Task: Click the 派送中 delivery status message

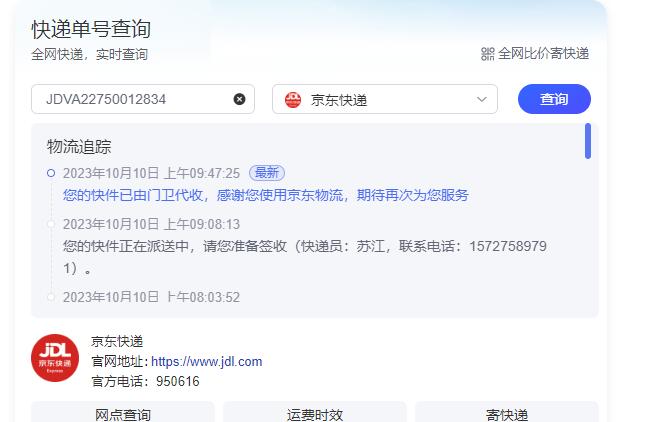Action: [x=304, y=257]
